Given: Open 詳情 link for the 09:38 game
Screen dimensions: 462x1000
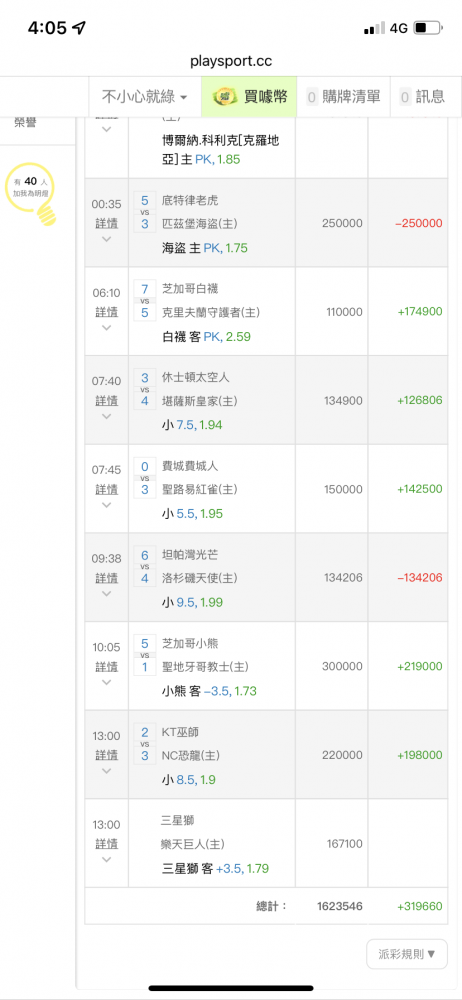Looking at the screenshot, I should 107,578.
